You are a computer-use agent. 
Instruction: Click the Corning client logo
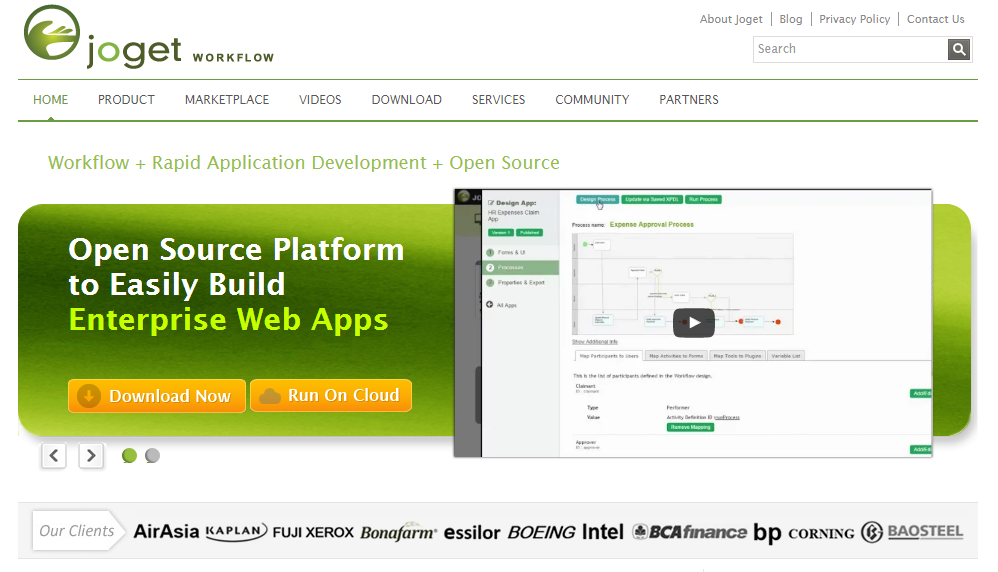pos(821,533)
